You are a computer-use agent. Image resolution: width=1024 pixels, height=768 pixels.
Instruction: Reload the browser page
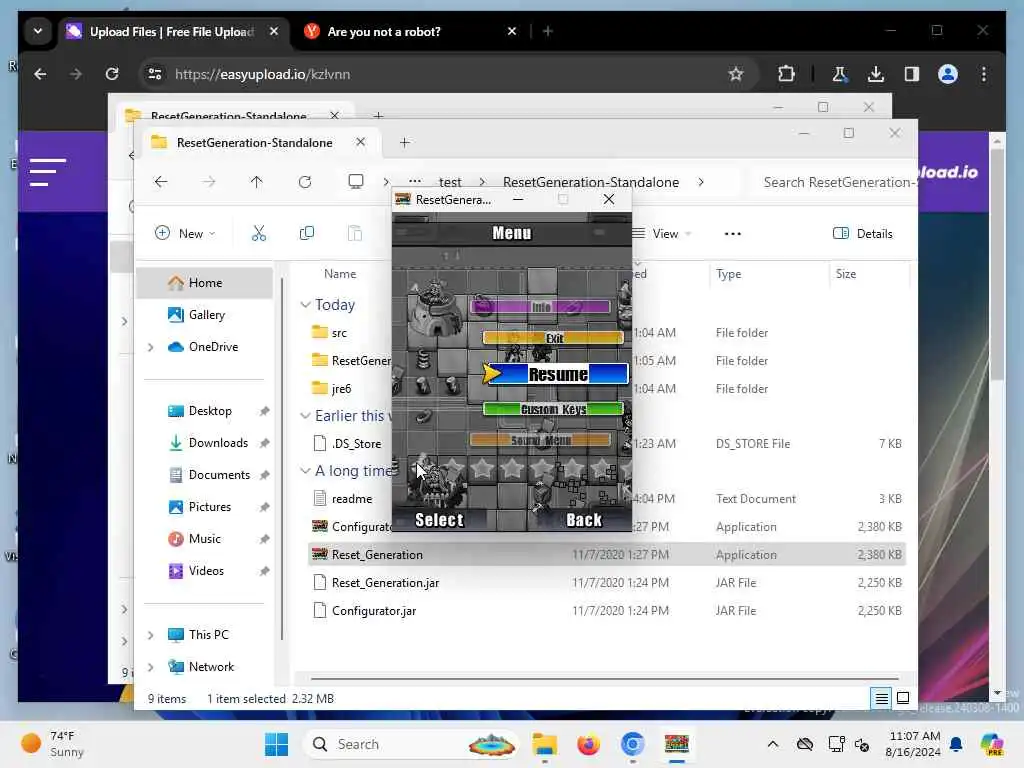(112, 74)
